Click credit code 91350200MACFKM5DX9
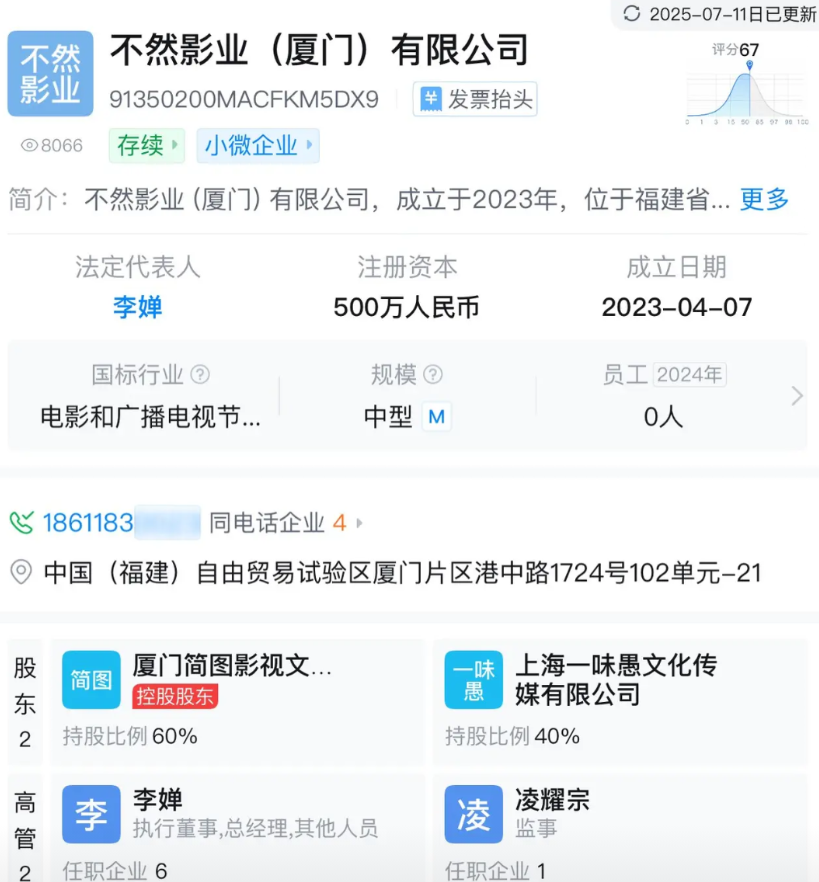The width and height of the screenshot is (819, 882). tap(244, 100)
